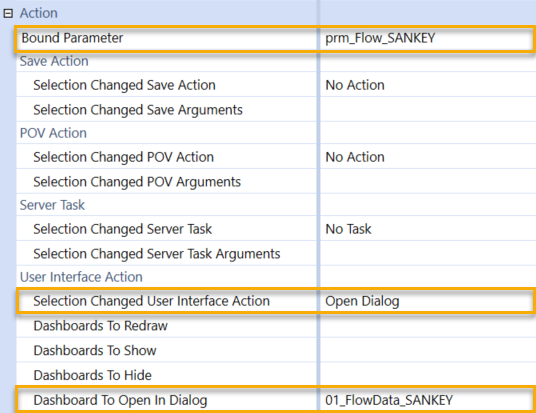Screen dimensions: 536x413
Task: Open the Selection Changed Server Task dropdown
Action: click(428, 229)
